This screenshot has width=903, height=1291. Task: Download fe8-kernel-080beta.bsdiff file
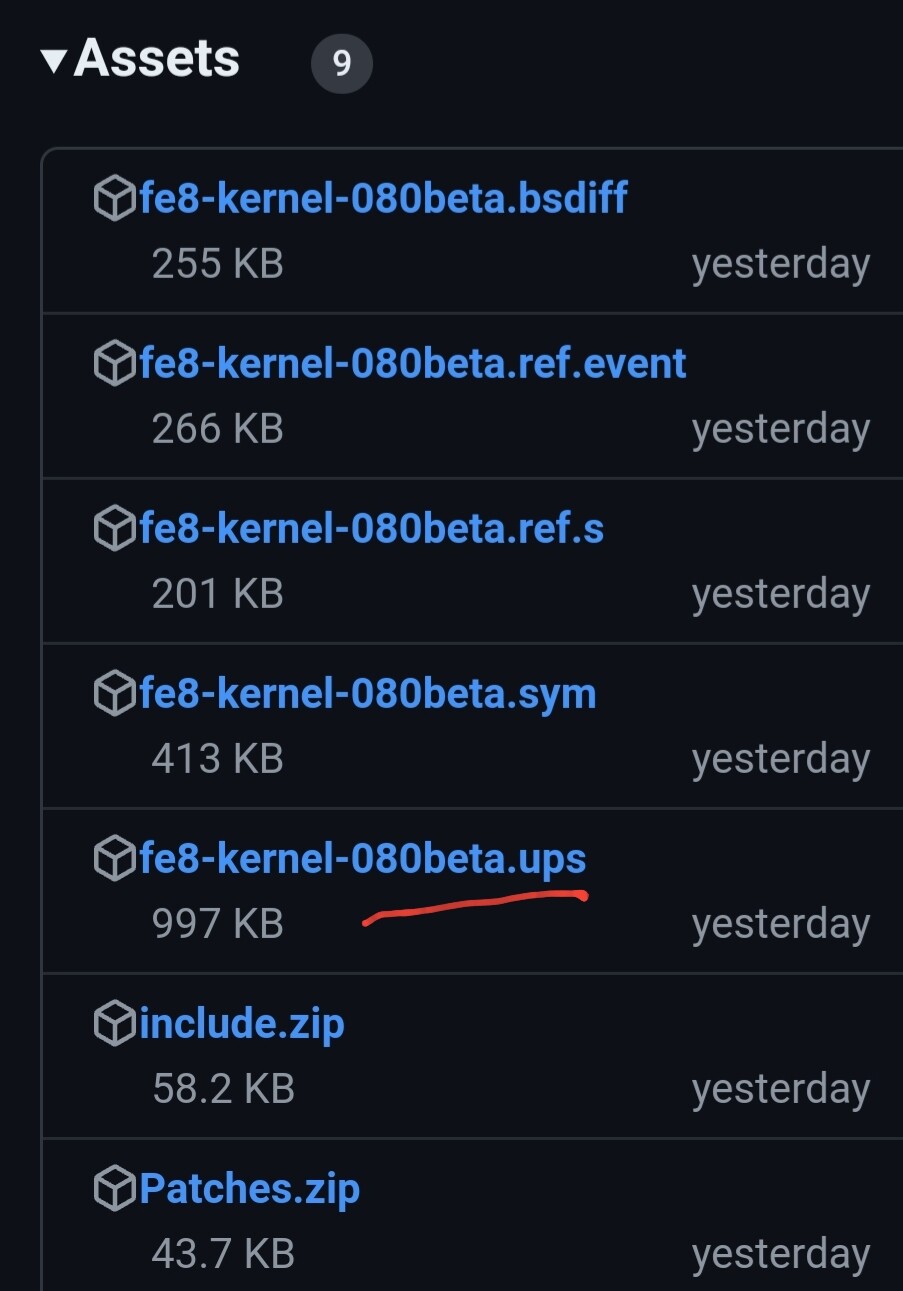tap(383, 198)
